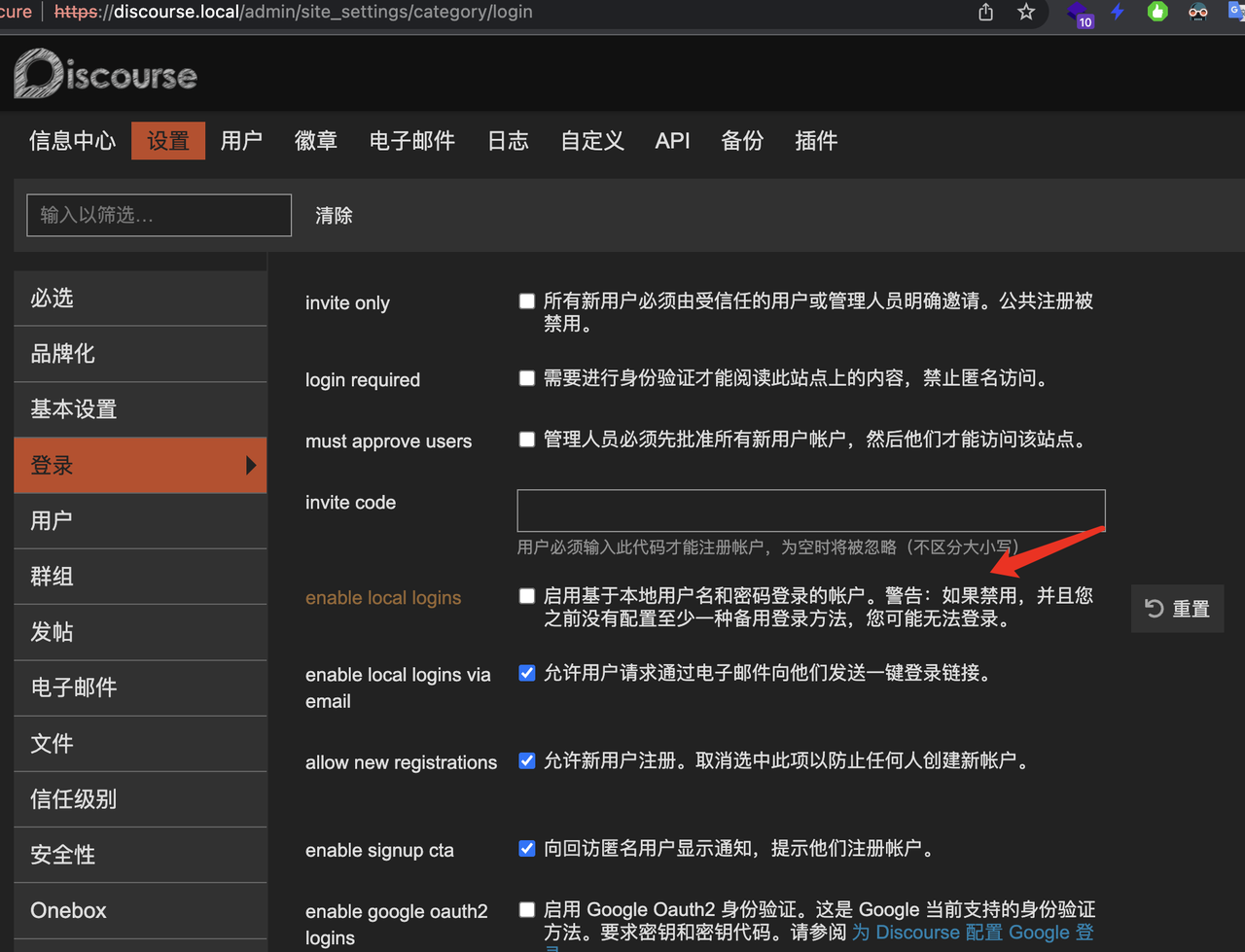This screenshot has height=952, width=1245.
Task: Click the green thumbs-up extension icon
Action: pos(1157,12)
